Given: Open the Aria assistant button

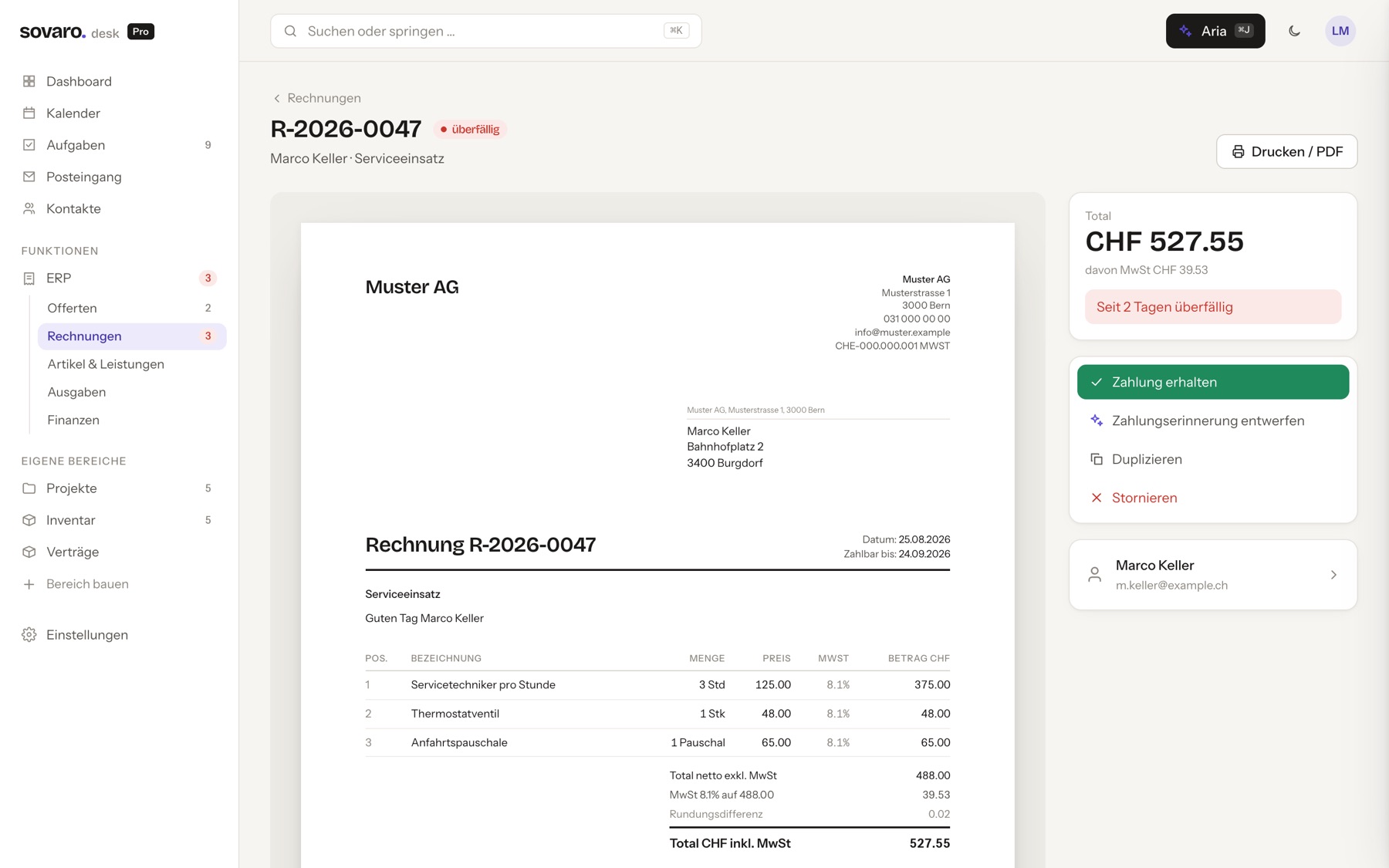Looking at the screenshot, I should point(1215,31).
